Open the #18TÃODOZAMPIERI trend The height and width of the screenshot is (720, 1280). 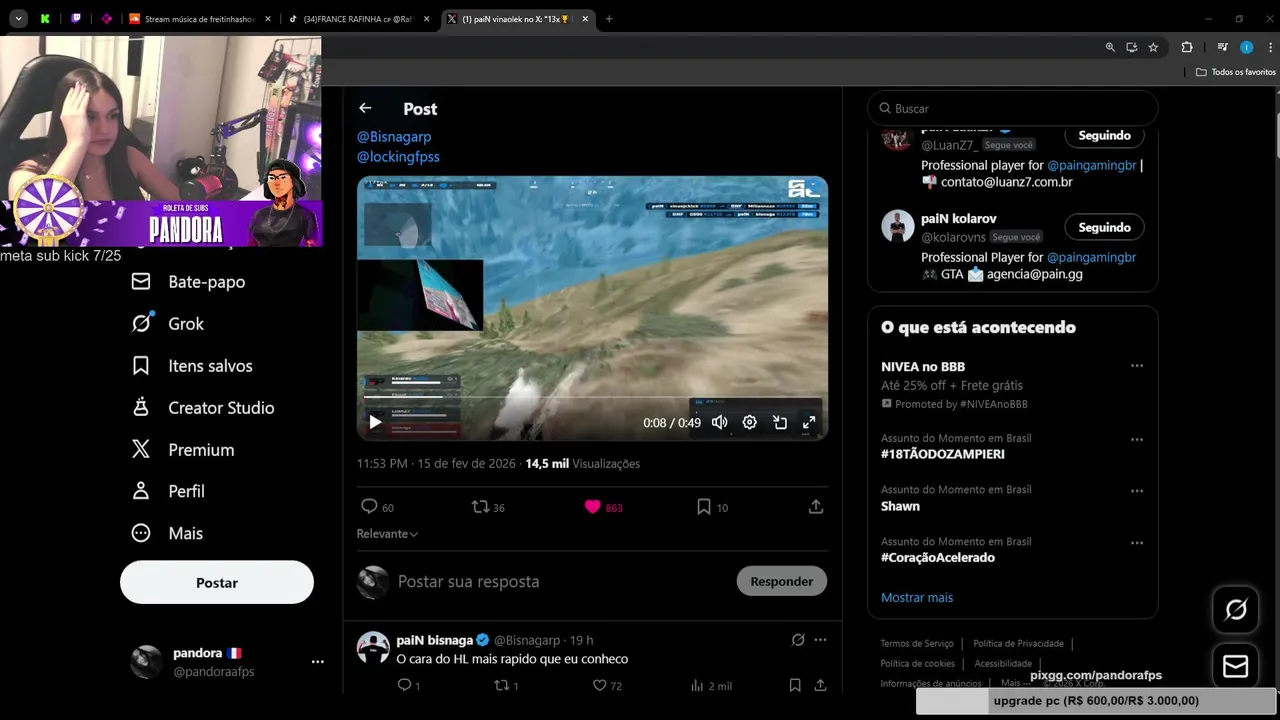943,454
